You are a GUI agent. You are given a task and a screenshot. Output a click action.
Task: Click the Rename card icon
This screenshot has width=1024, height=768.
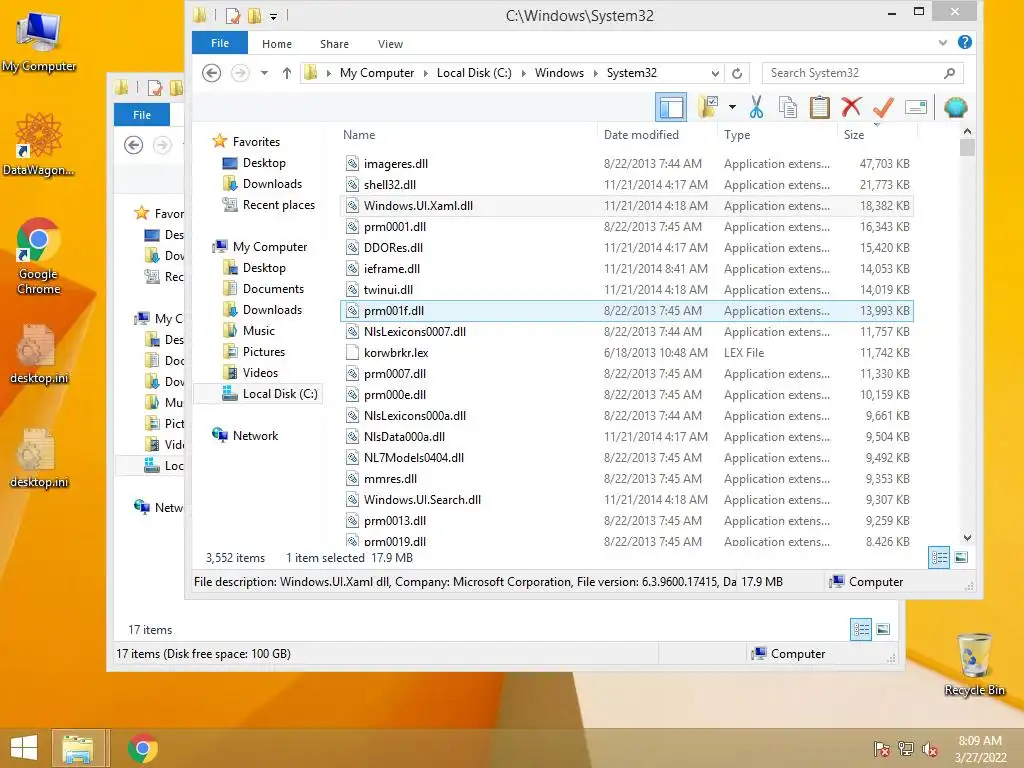916,107
